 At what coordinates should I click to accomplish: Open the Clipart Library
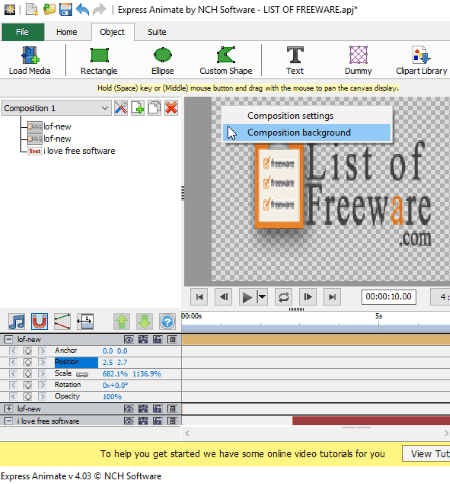point(421,60)
